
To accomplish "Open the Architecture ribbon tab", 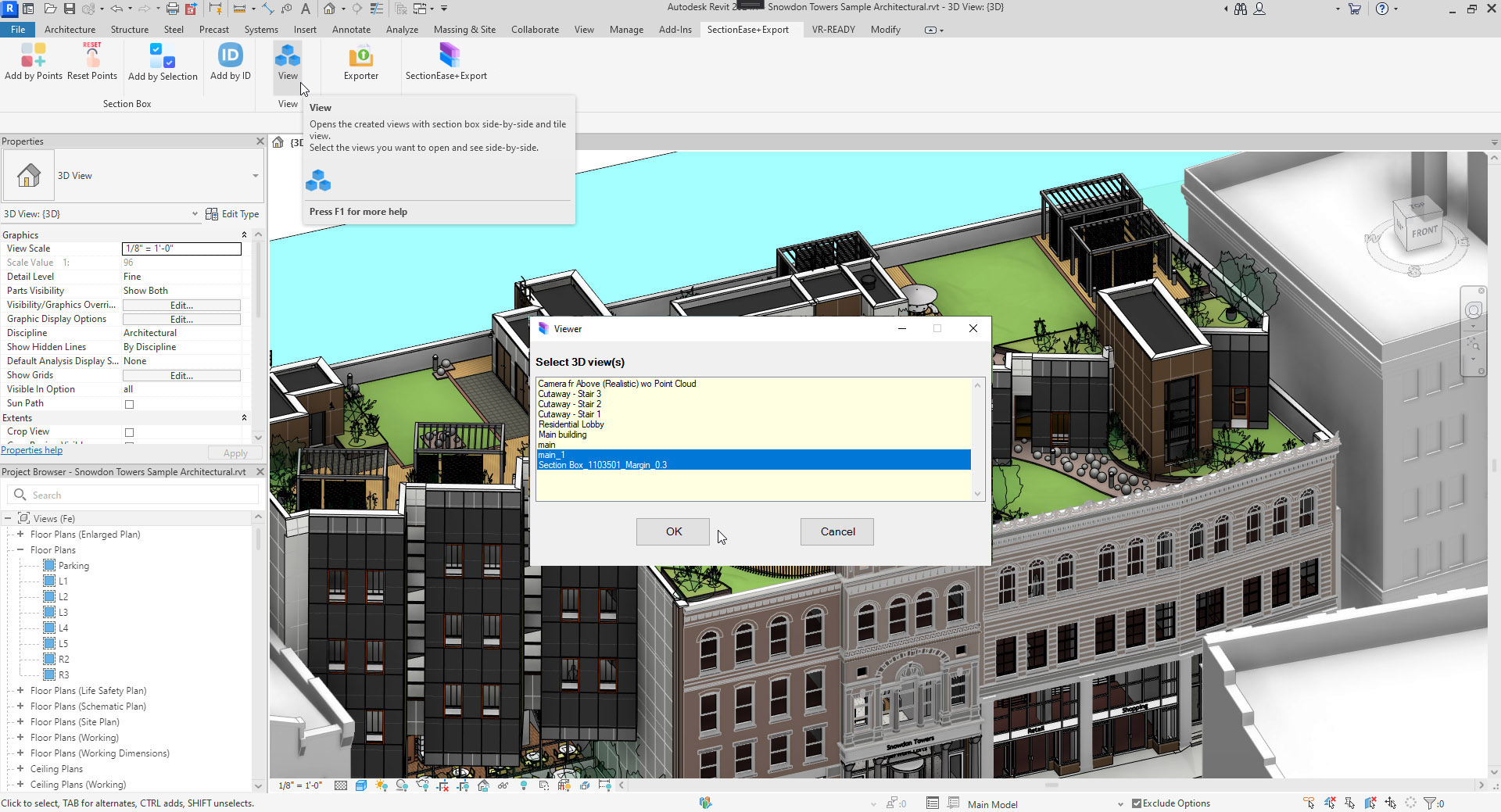I will click(70, 30).
